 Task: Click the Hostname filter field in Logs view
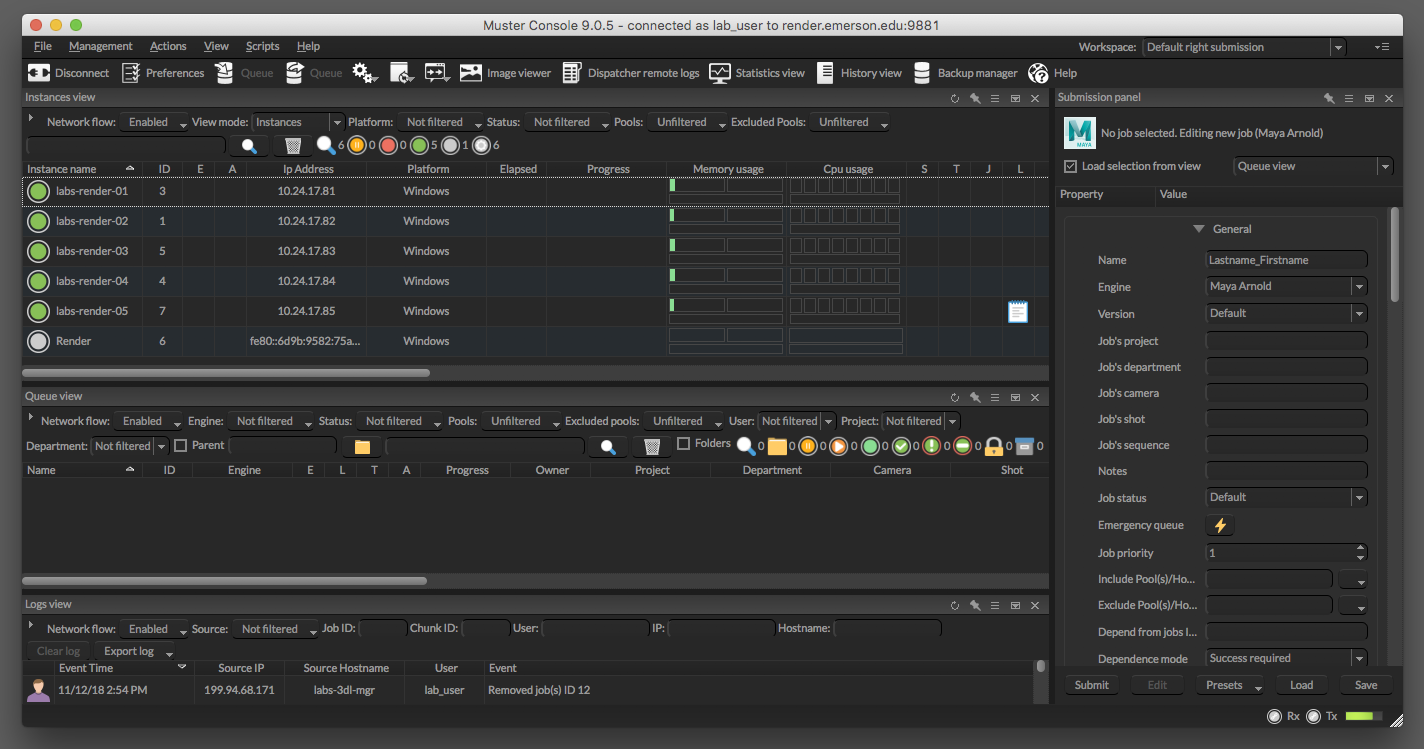888,629
